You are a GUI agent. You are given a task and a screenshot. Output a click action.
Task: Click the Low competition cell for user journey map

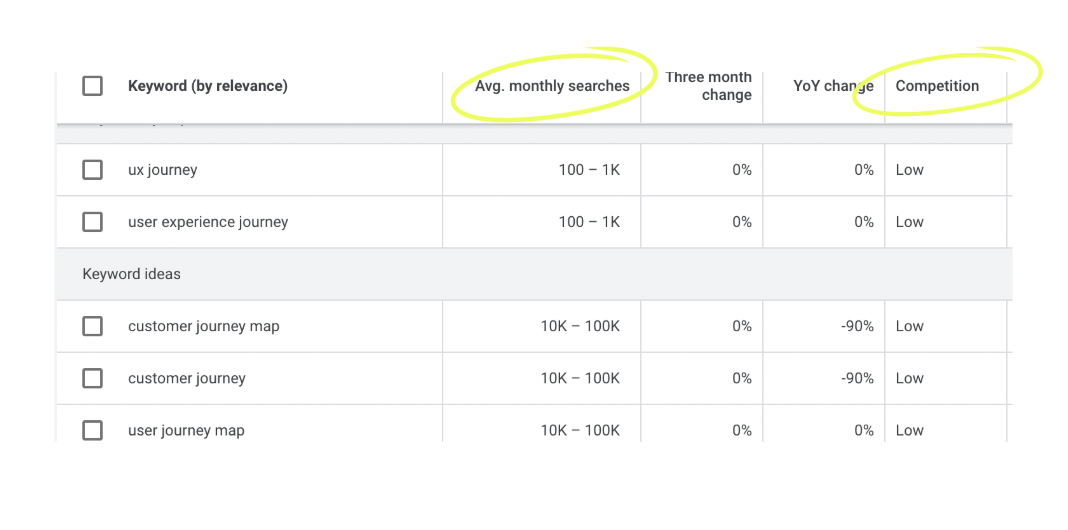[x=909, y=430]
